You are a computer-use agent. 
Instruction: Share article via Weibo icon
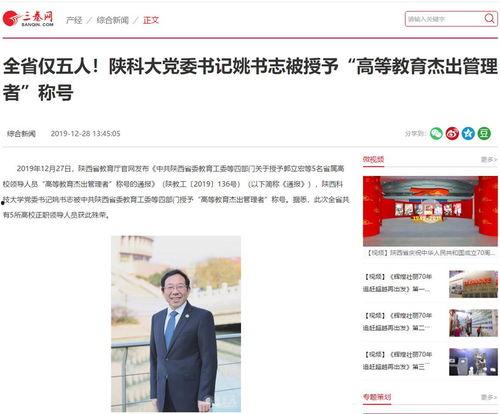pos(452,134)
